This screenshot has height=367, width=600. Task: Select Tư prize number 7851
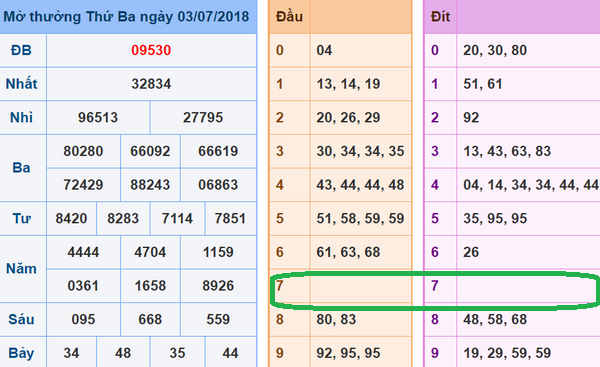point(230,219)
